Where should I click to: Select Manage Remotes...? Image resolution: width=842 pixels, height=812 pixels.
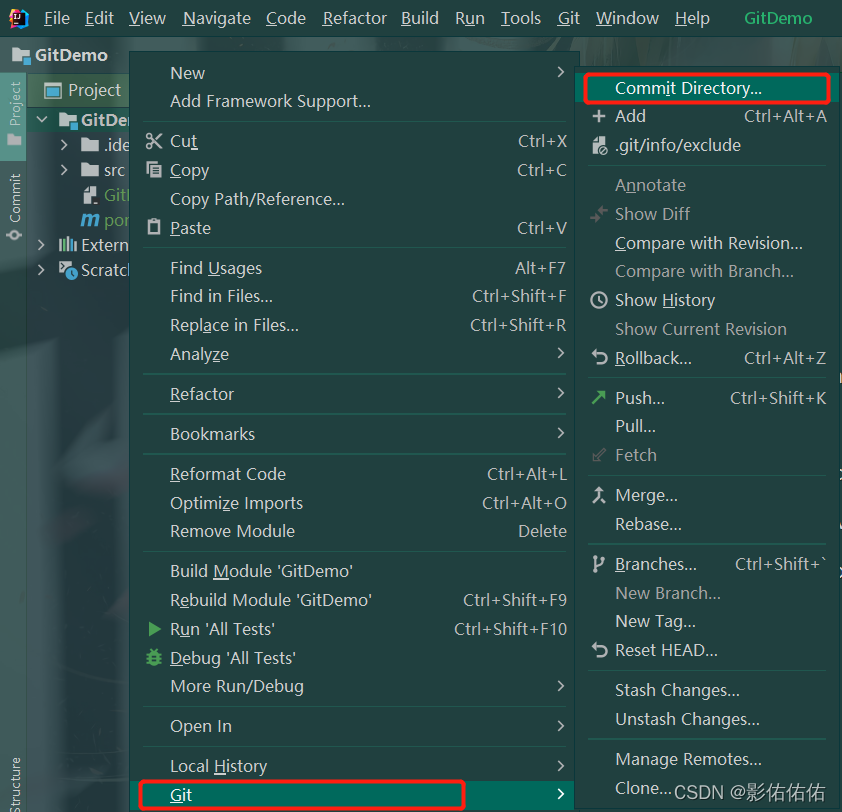point(707,759)
